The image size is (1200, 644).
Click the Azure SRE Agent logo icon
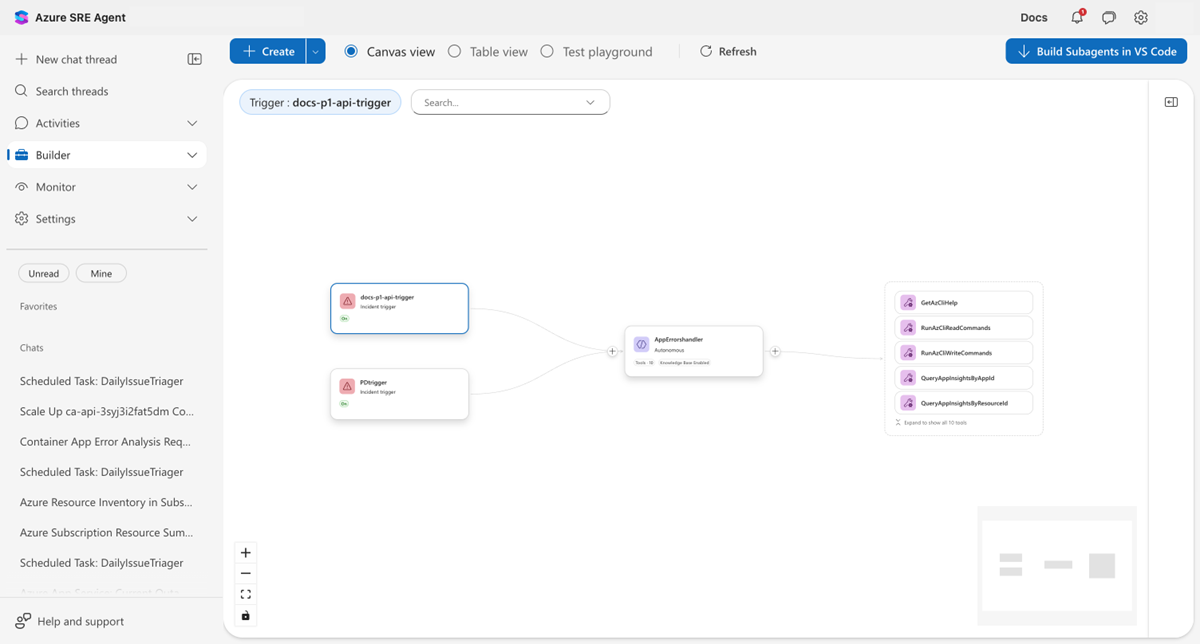point(21,17)
